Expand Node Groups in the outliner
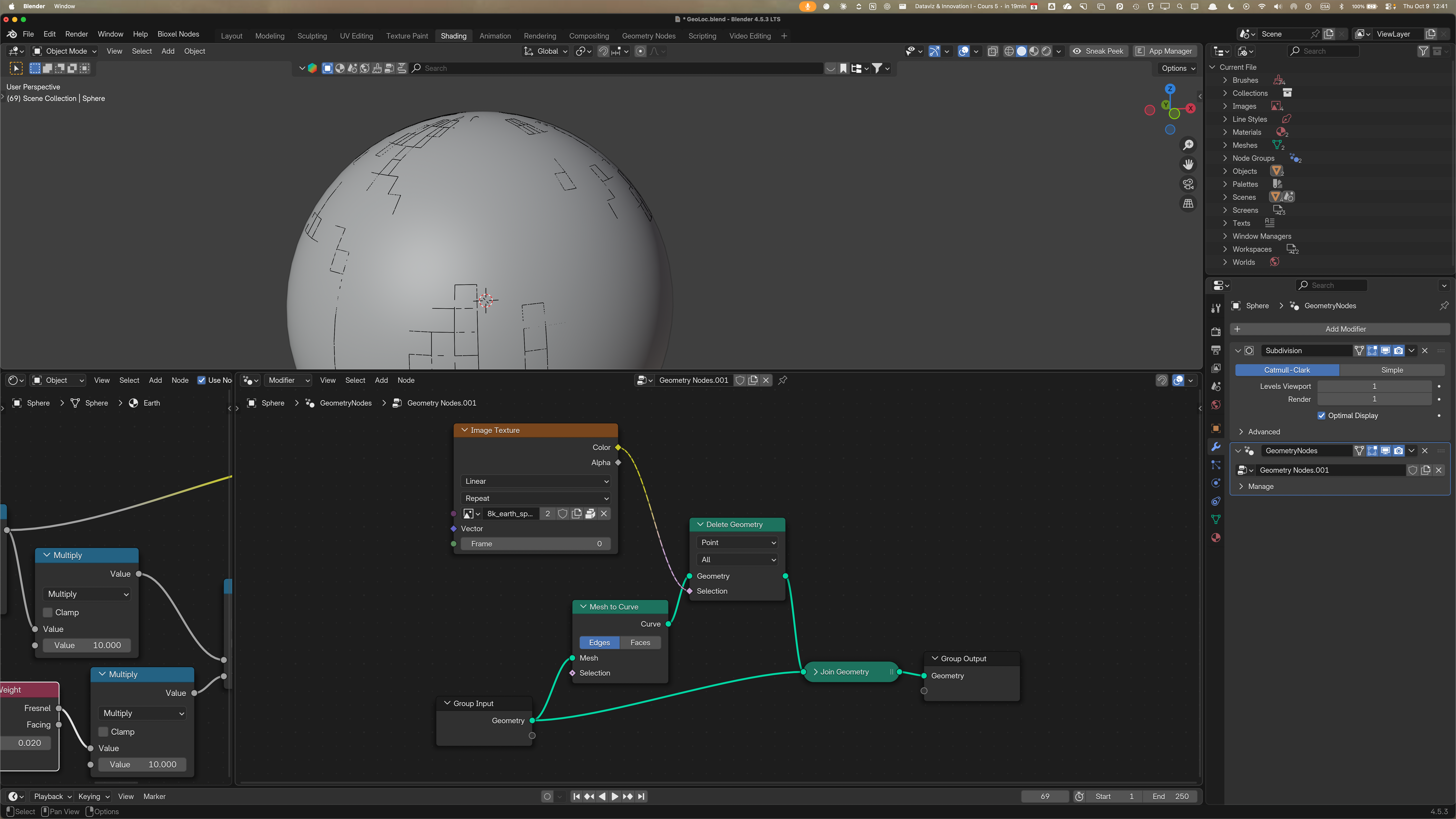The image size is (1456, 819). [x=1225, y=158]
